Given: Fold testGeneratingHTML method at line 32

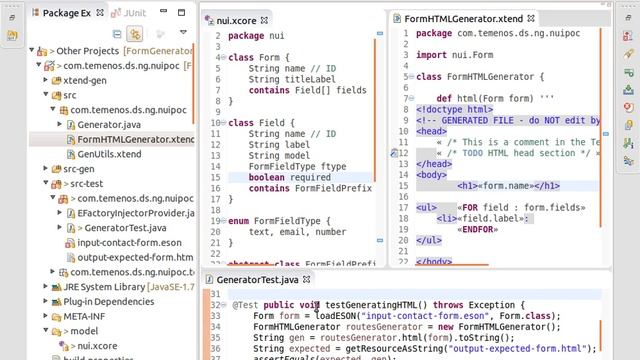Looking at the screenshot, I should [224, 305].
